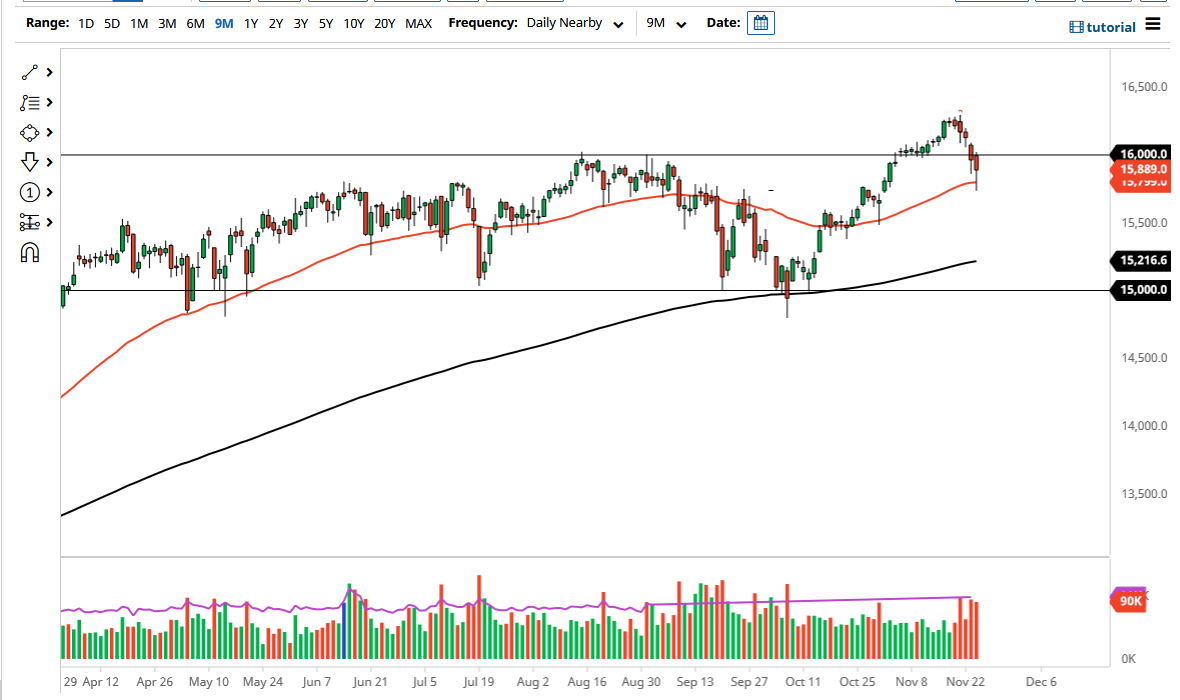Open the chart hamburger menu

click(1153, 26)
